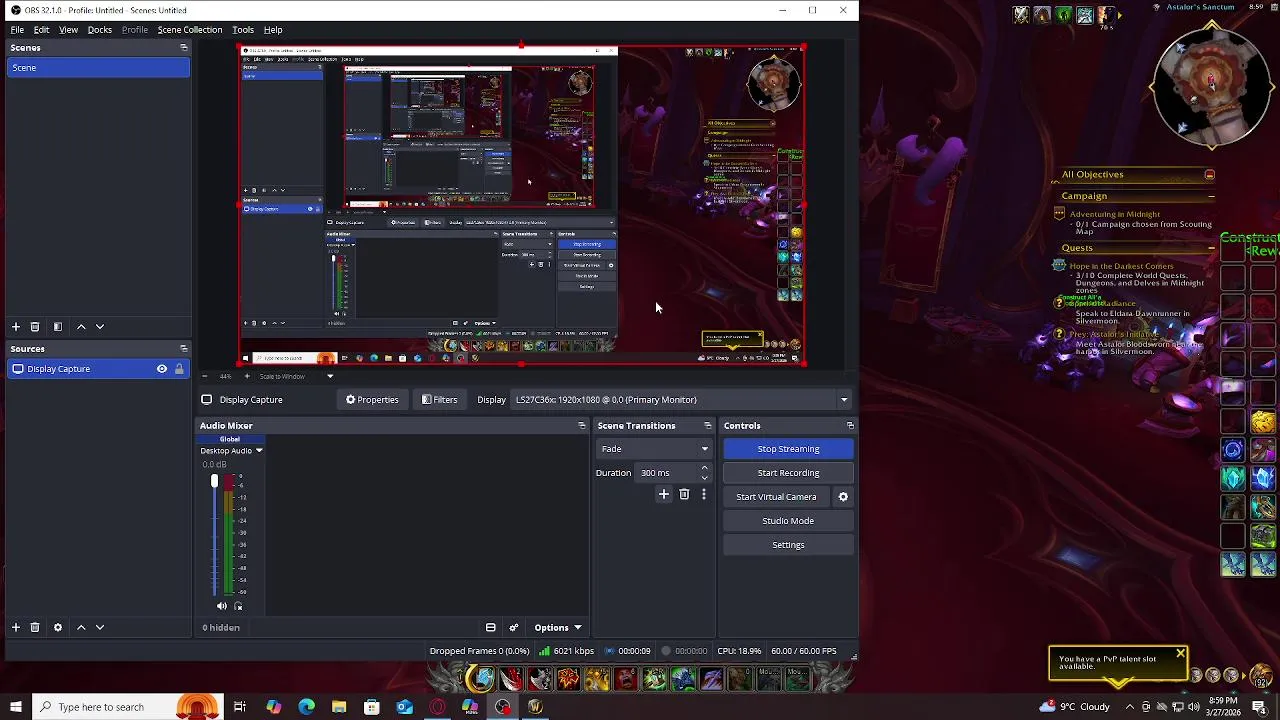Remove the selected scene with trash icon
The image size is (1280, 720).
(35, 327)
